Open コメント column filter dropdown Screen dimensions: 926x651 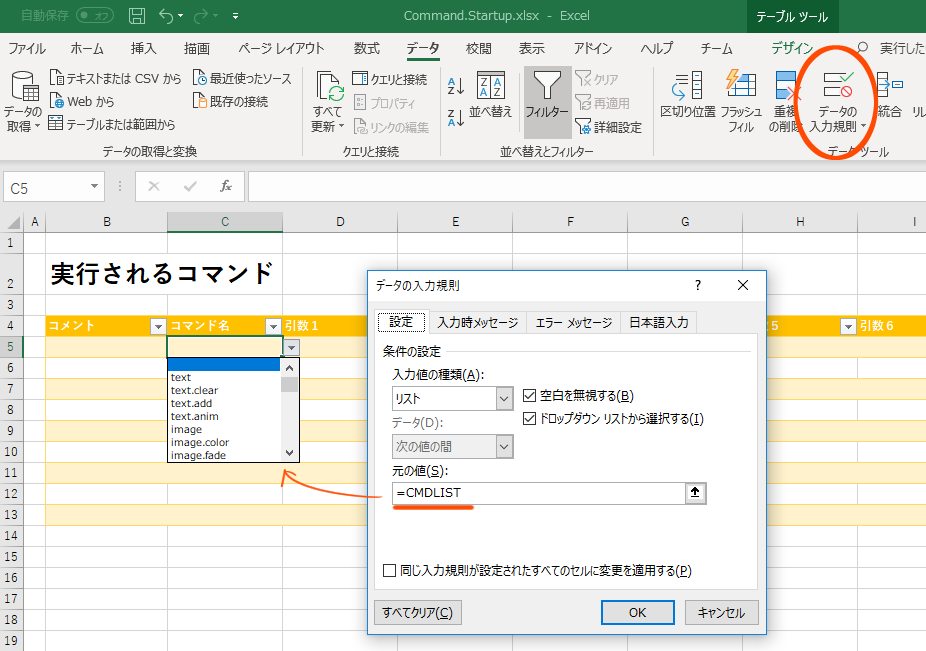[158, 326]
